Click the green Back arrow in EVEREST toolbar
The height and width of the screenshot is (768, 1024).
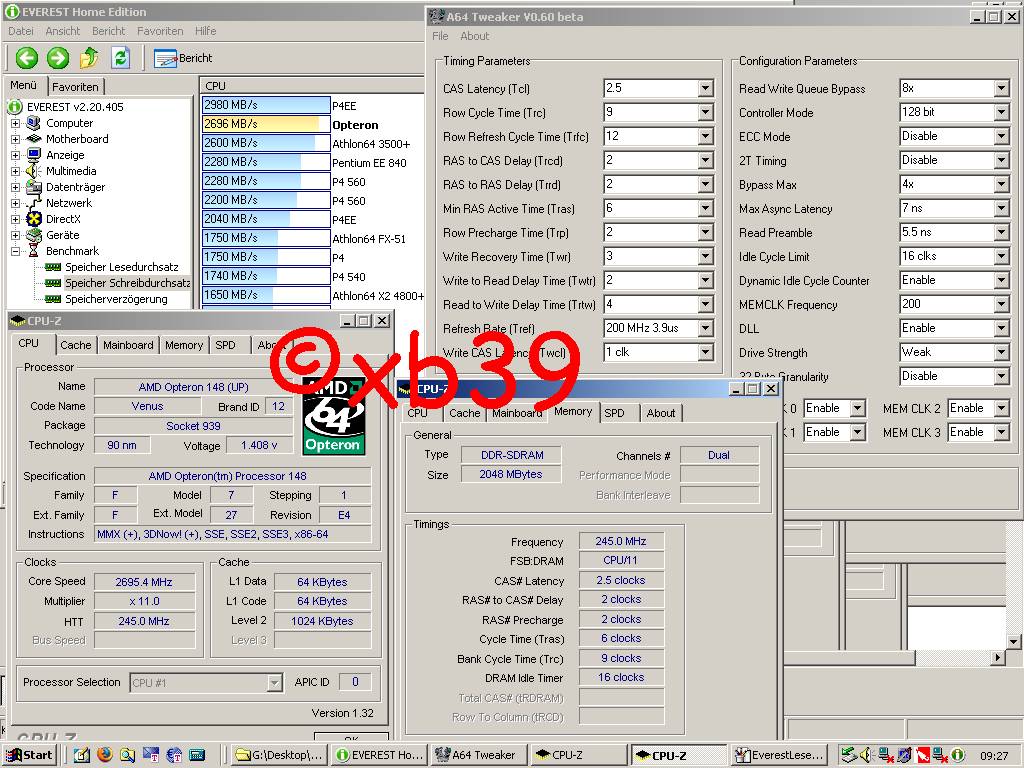tap(27, 58)
